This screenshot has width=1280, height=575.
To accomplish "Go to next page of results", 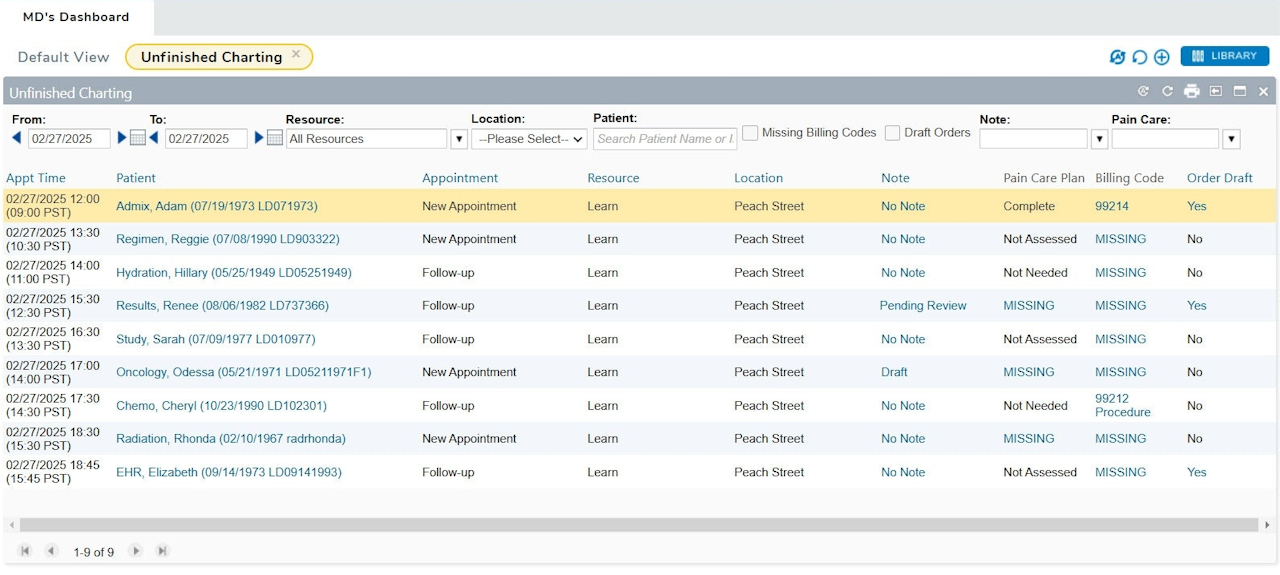I will [x=136, y=551].
